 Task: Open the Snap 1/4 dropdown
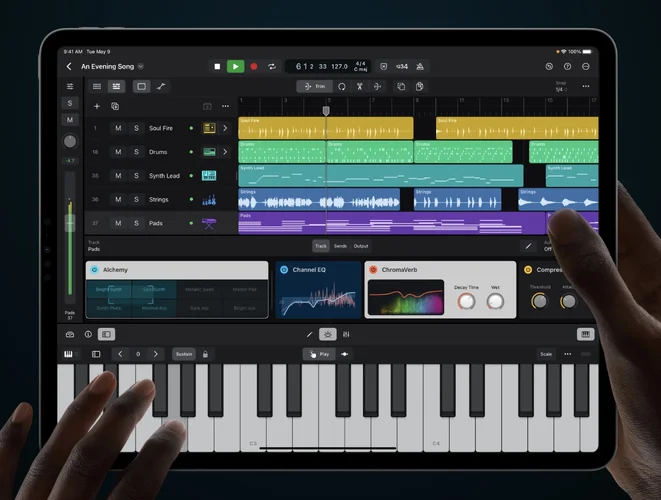[561, 87]
